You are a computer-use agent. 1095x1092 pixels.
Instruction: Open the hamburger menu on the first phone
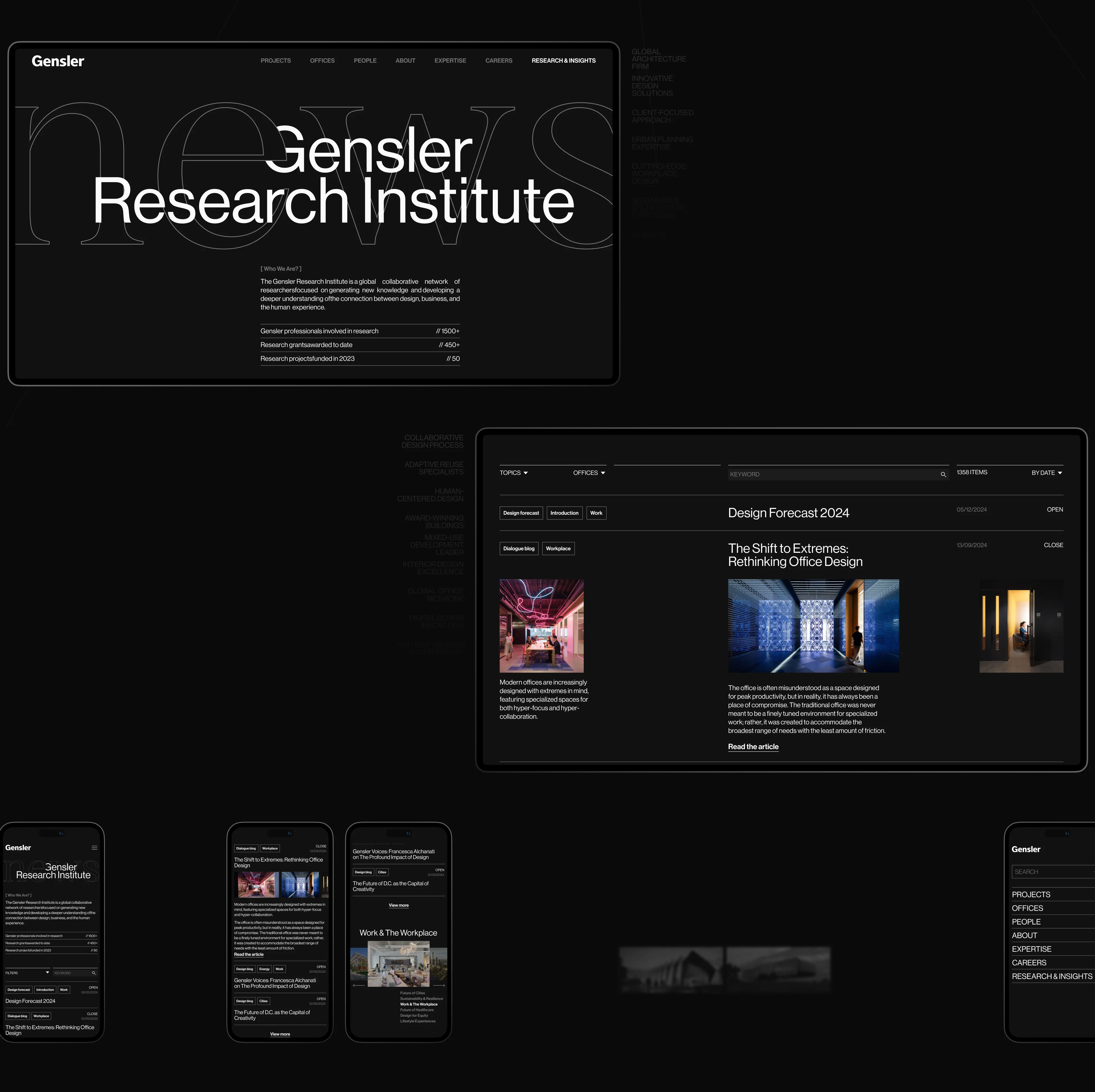(94, 848)
